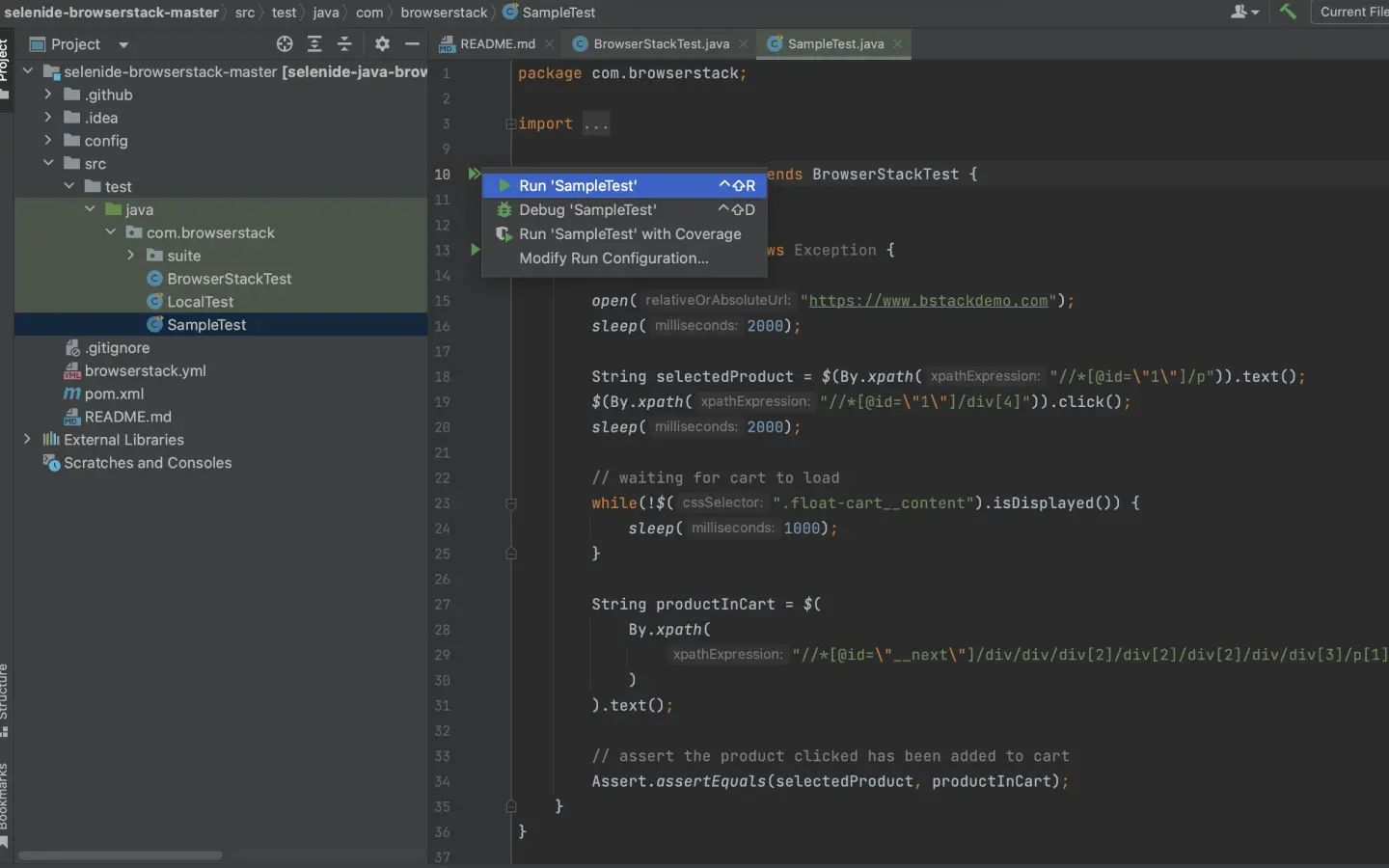This screenshot has height=868, width=1389.
Task: Click the run gutter icon on line 13
Action: point(475,250)
